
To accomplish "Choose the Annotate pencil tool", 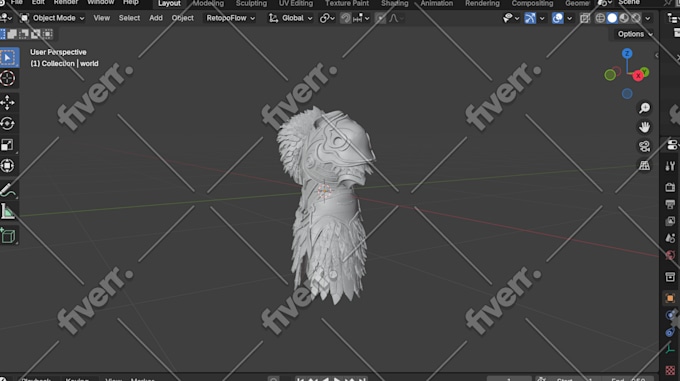I will pos(8,190).
